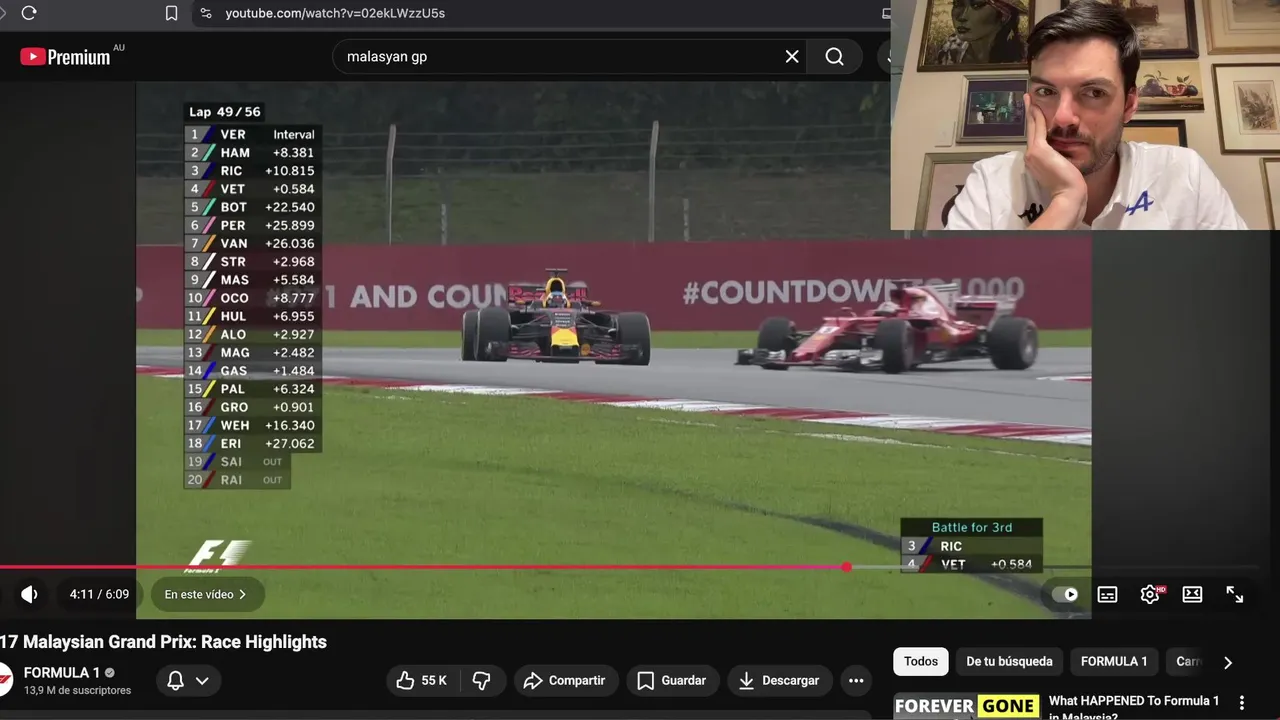The width and height of the screenshot is (1280, 720).
Task: Select the FORMULA 1 filter chip
Action: 1114,661
